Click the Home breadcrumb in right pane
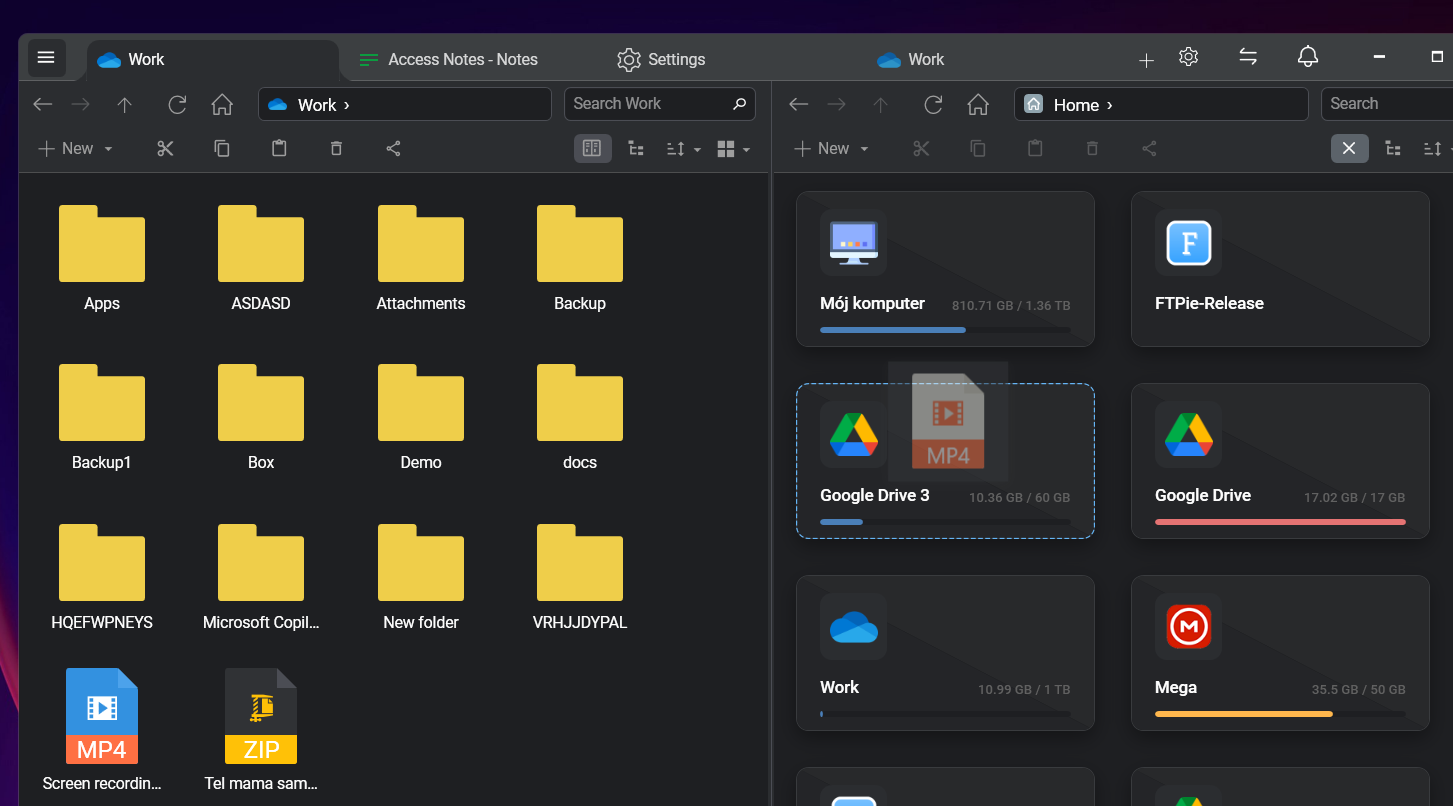The width and height of the screenshot is (1453, 806). coord(1076,105)
